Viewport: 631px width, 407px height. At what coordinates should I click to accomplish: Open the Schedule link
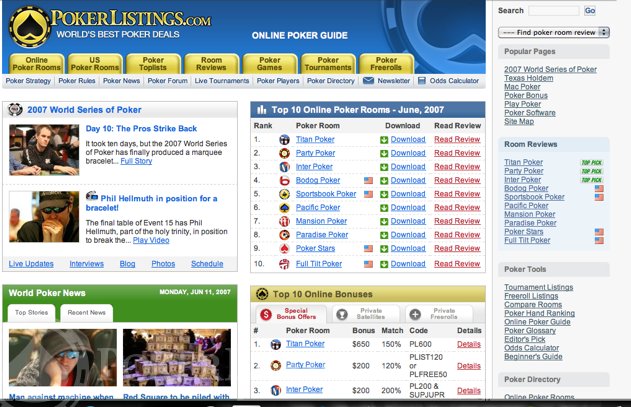tap(207, 264)
